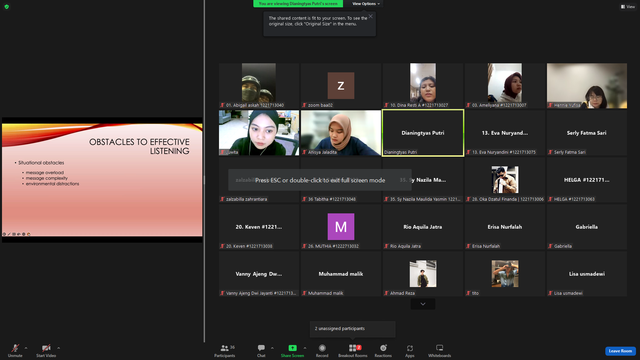This screenshot has width=640, height=360.
Task: Select Arisya Jaladita's video tile
Action: 341,133
